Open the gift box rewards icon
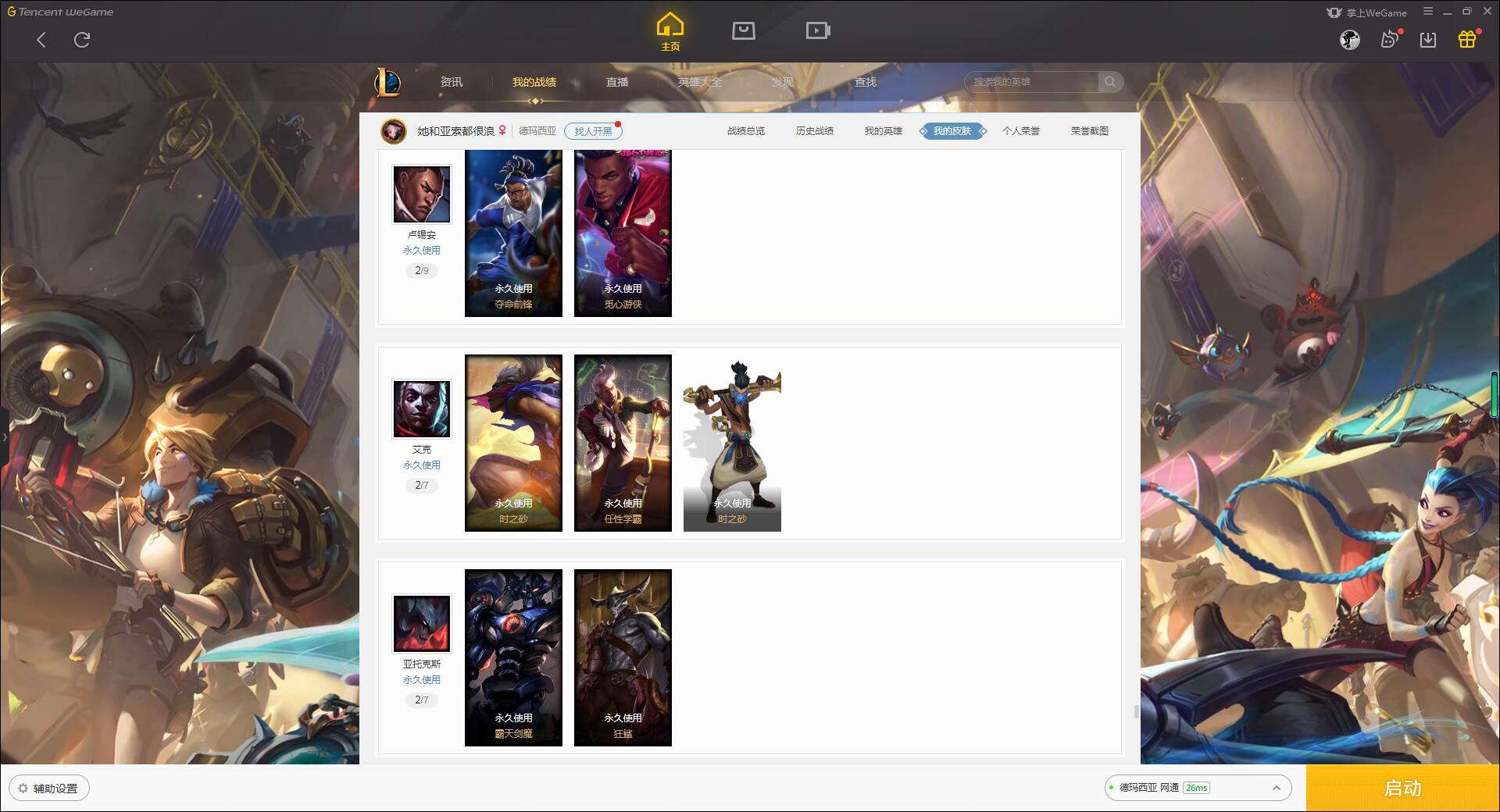The image size is (1500, 812). pyautogui.click(x=1468, y=39)
